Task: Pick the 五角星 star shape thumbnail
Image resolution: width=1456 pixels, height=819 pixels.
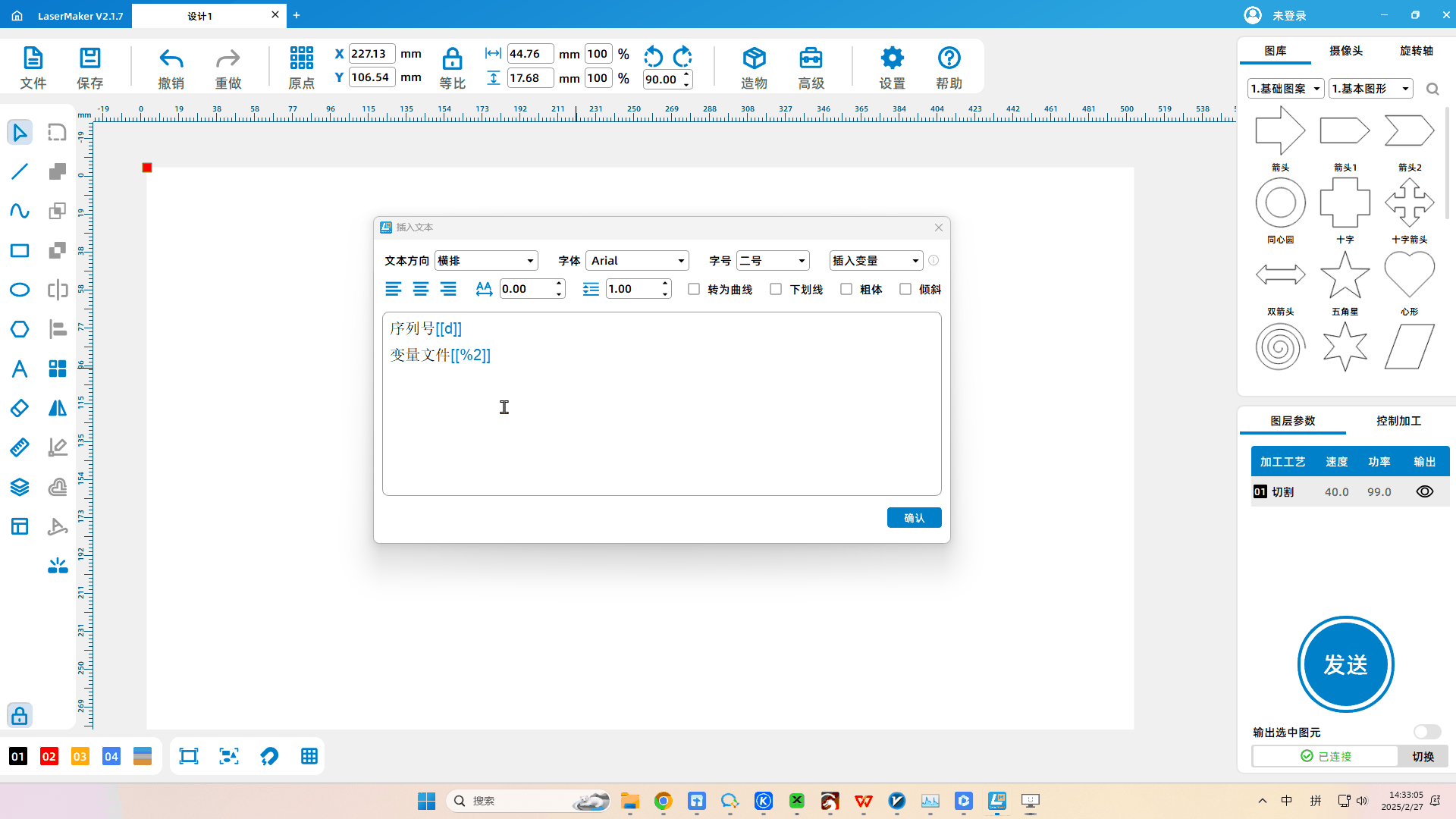Action: coord(1345,275)
